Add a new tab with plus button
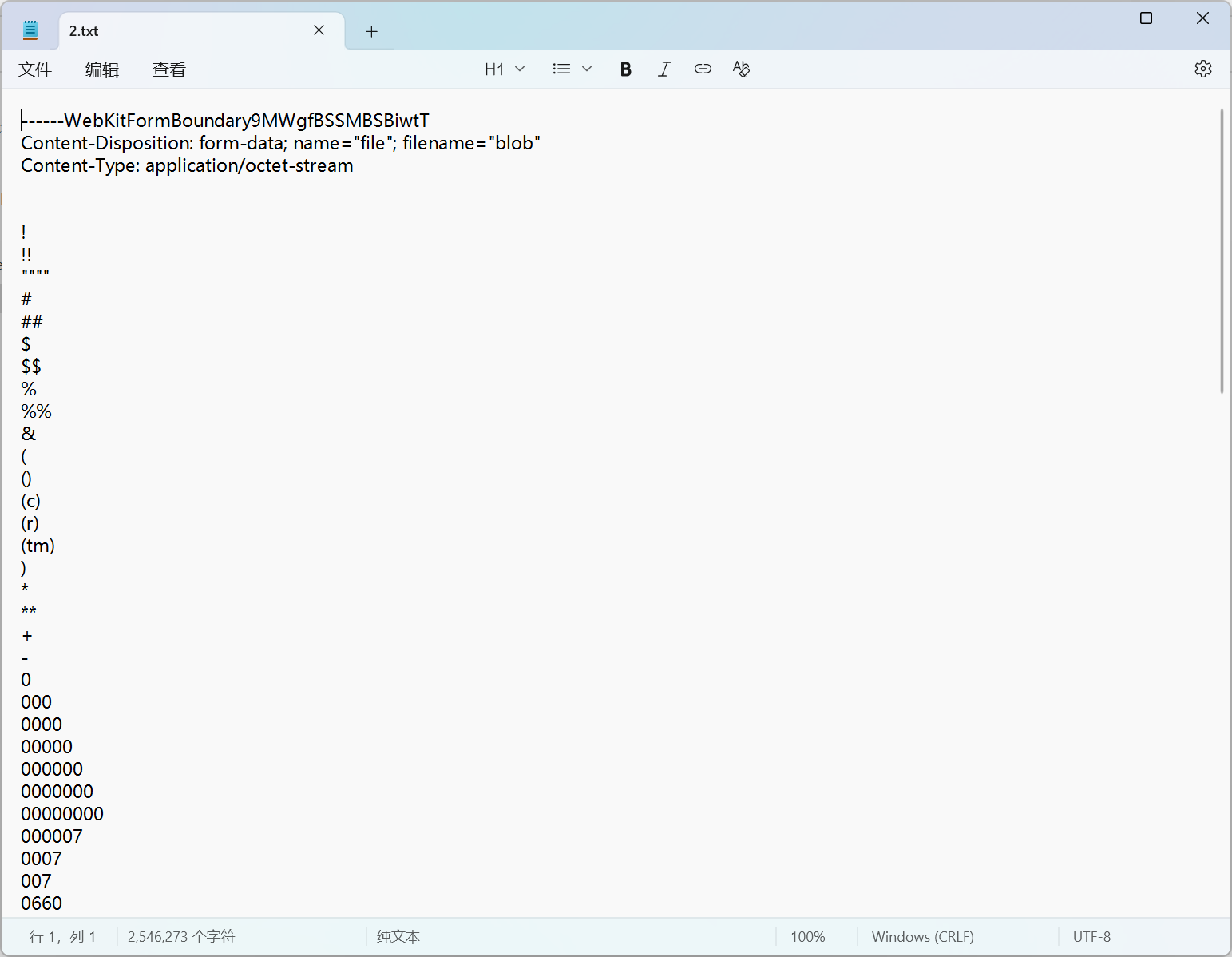This screenshot has width=1232, height=957. click(371, 31)
